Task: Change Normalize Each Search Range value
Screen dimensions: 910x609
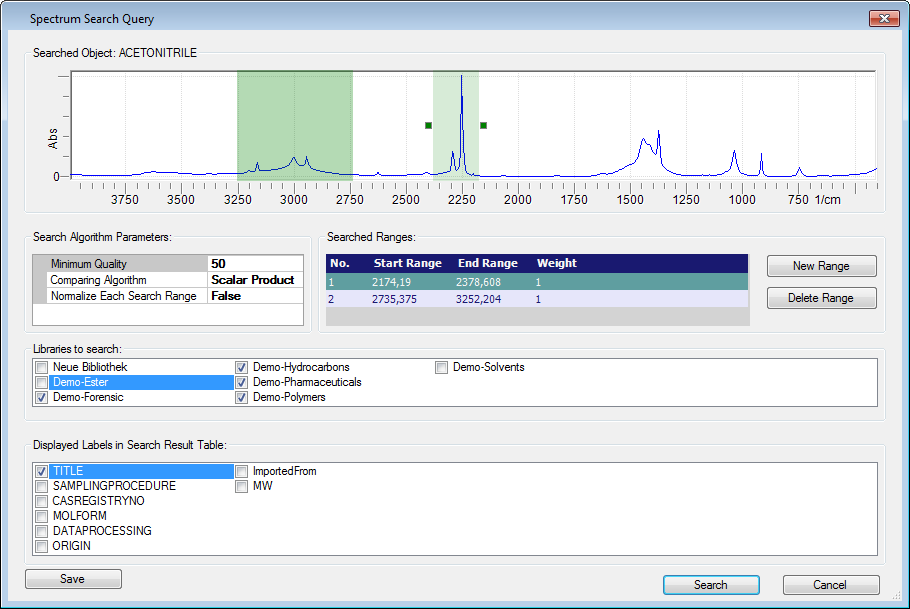Action: pos(255,296)
